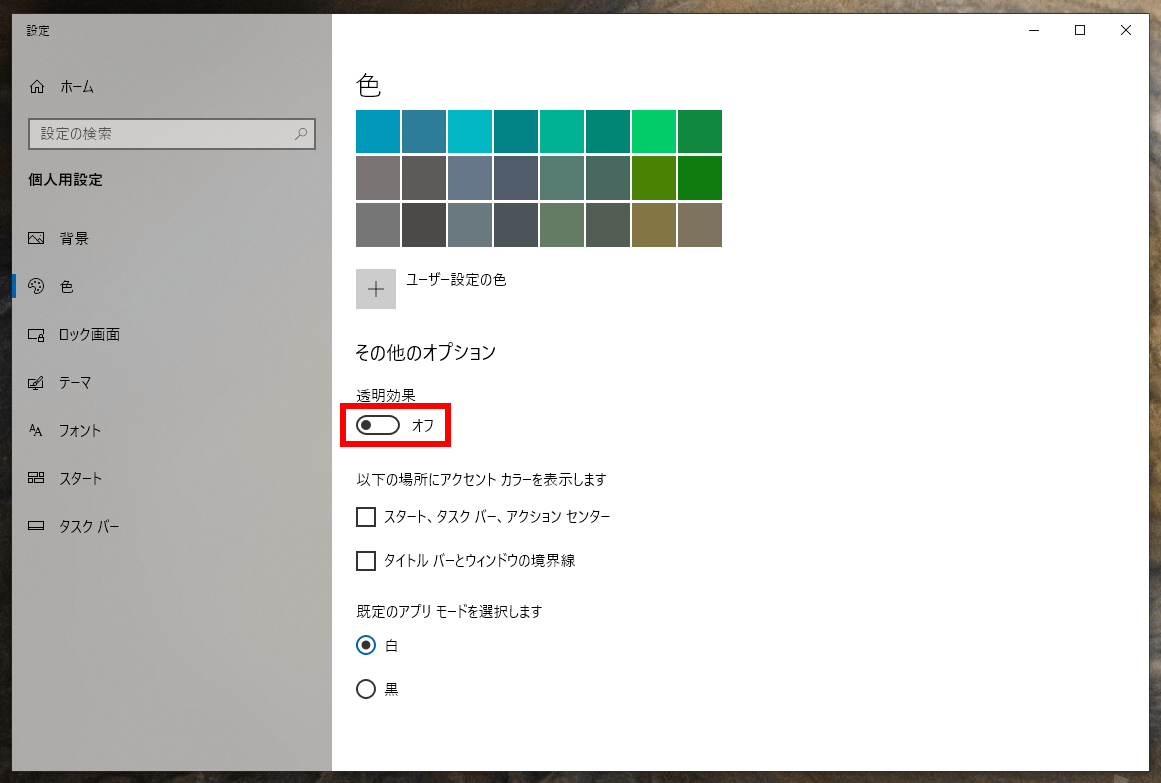Pick the bright green swatch in top row
Screen dimensions: 1161x783
point(653,131)
